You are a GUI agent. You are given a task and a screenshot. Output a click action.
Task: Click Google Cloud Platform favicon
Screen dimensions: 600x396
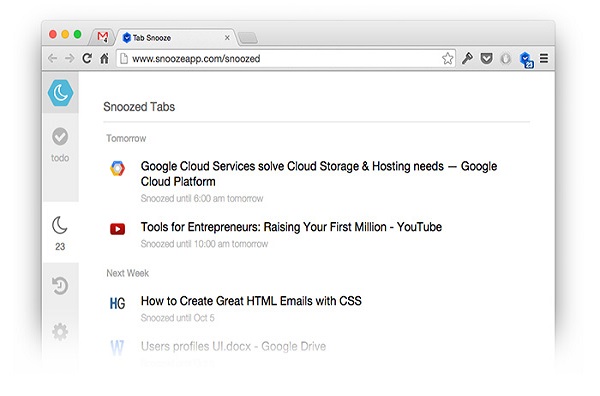coord(117,168)
